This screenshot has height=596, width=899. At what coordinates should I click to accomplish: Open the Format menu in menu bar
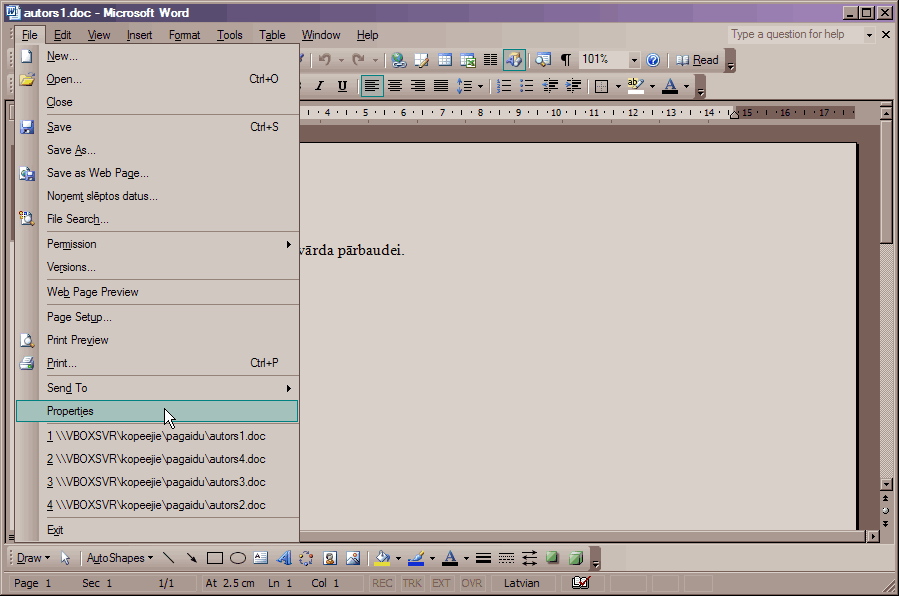[185, 36]
